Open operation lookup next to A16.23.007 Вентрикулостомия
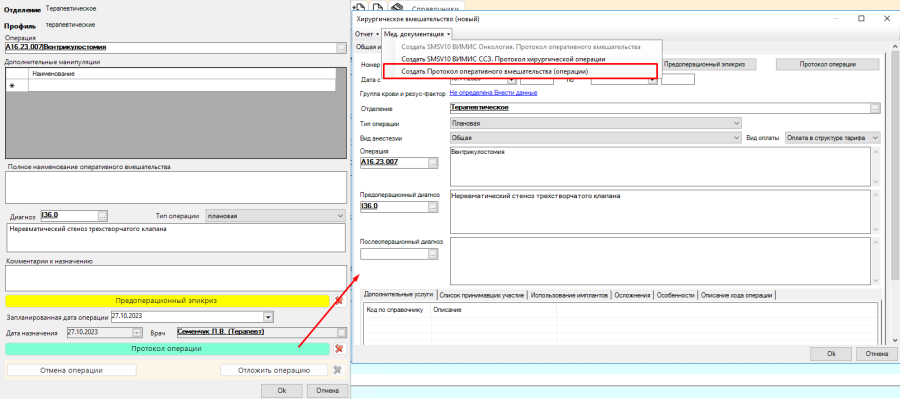The image size is (900, 399). point(342,48)
